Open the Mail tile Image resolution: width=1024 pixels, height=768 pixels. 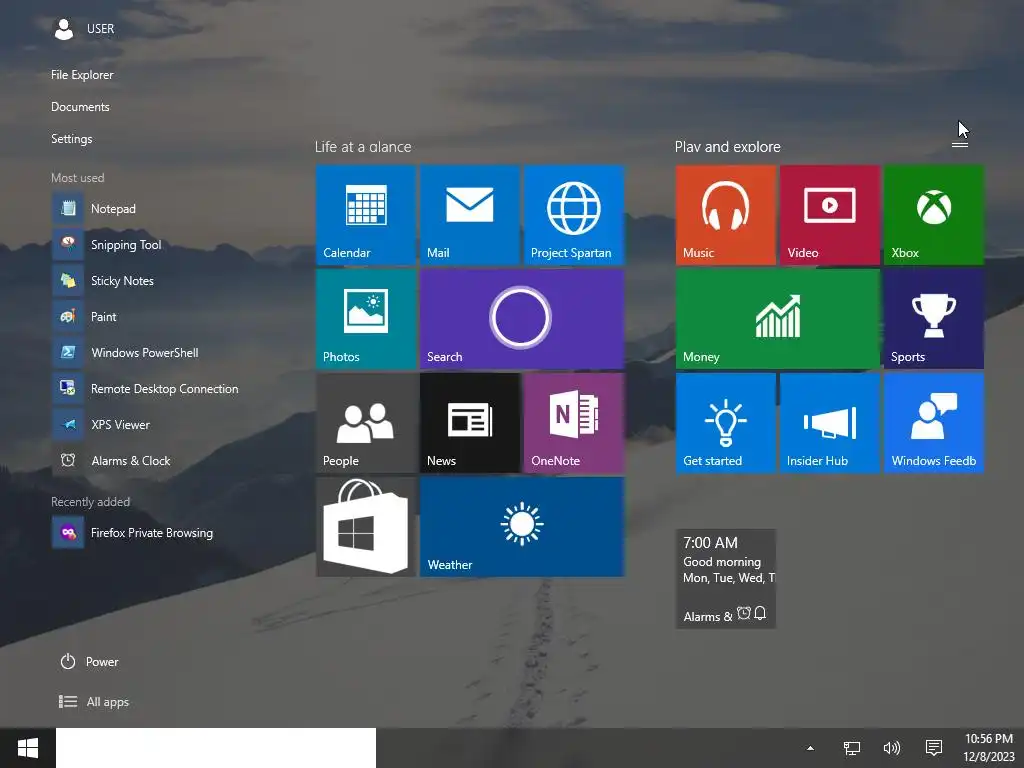click(x=470, y=215)
